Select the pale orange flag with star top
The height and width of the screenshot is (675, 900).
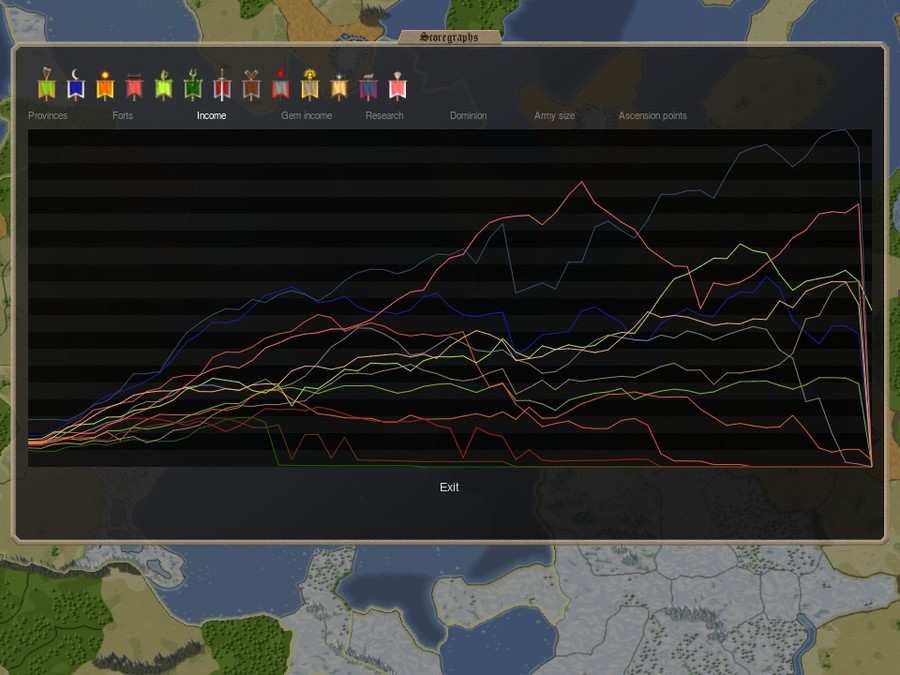tap(339, 86)
